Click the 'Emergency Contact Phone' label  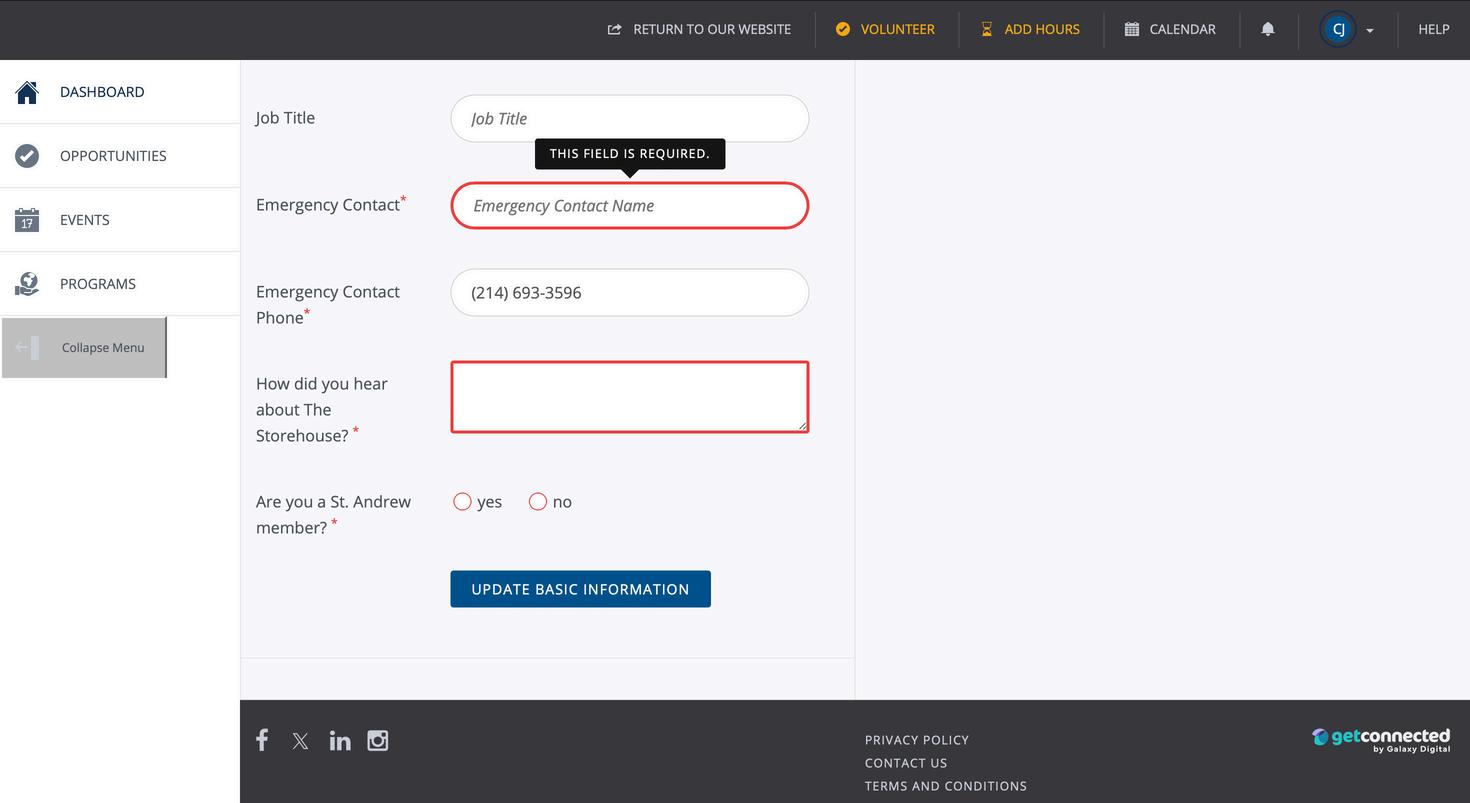click(x=328, y=304)
